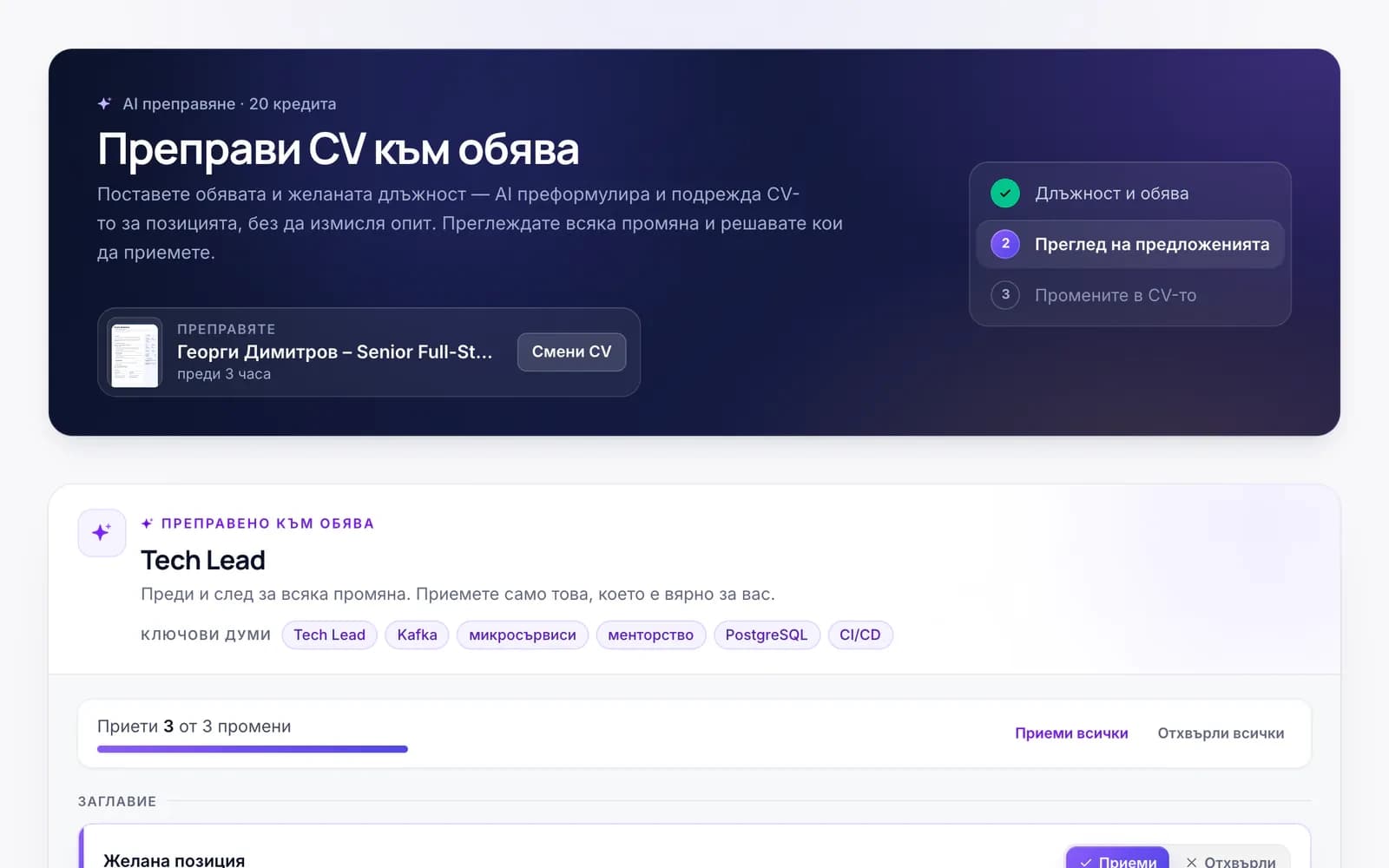Select the менторство keyword chip
Viewport: 1389px width, 868px height.
click(x=650, y=635)
